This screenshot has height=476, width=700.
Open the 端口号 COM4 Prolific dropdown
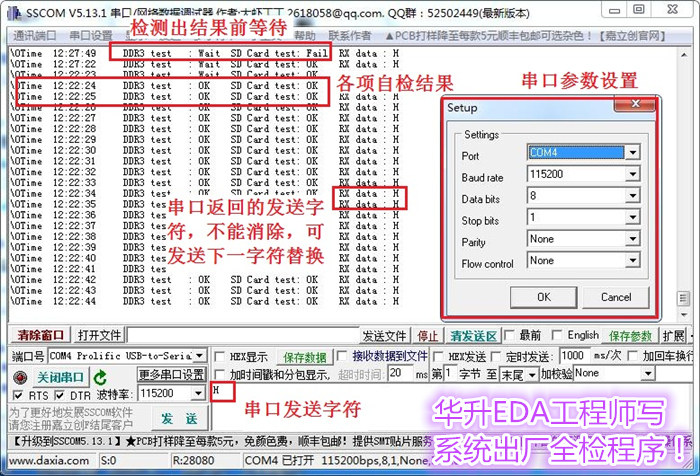[200, 356]
